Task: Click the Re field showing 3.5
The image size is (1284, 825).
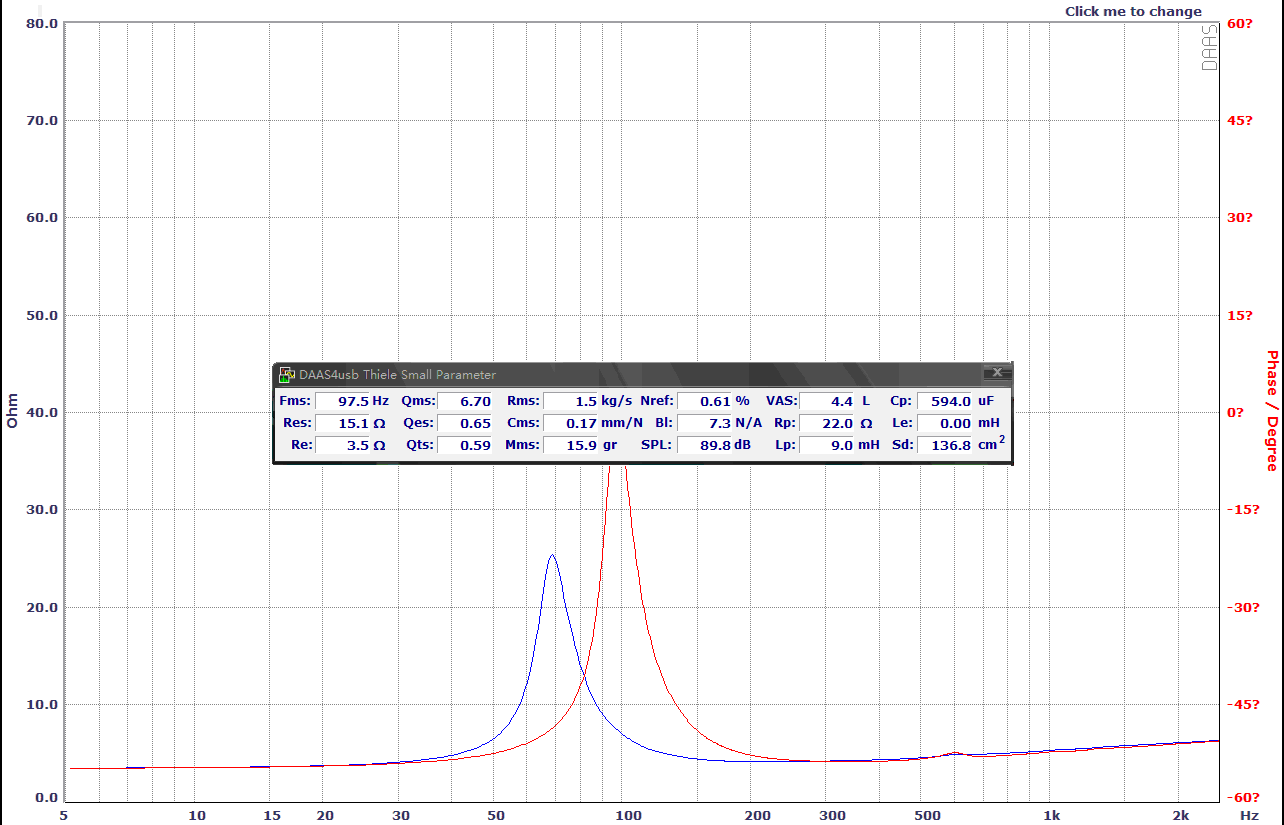Action: pyautogui.click(x=342, y=445)
